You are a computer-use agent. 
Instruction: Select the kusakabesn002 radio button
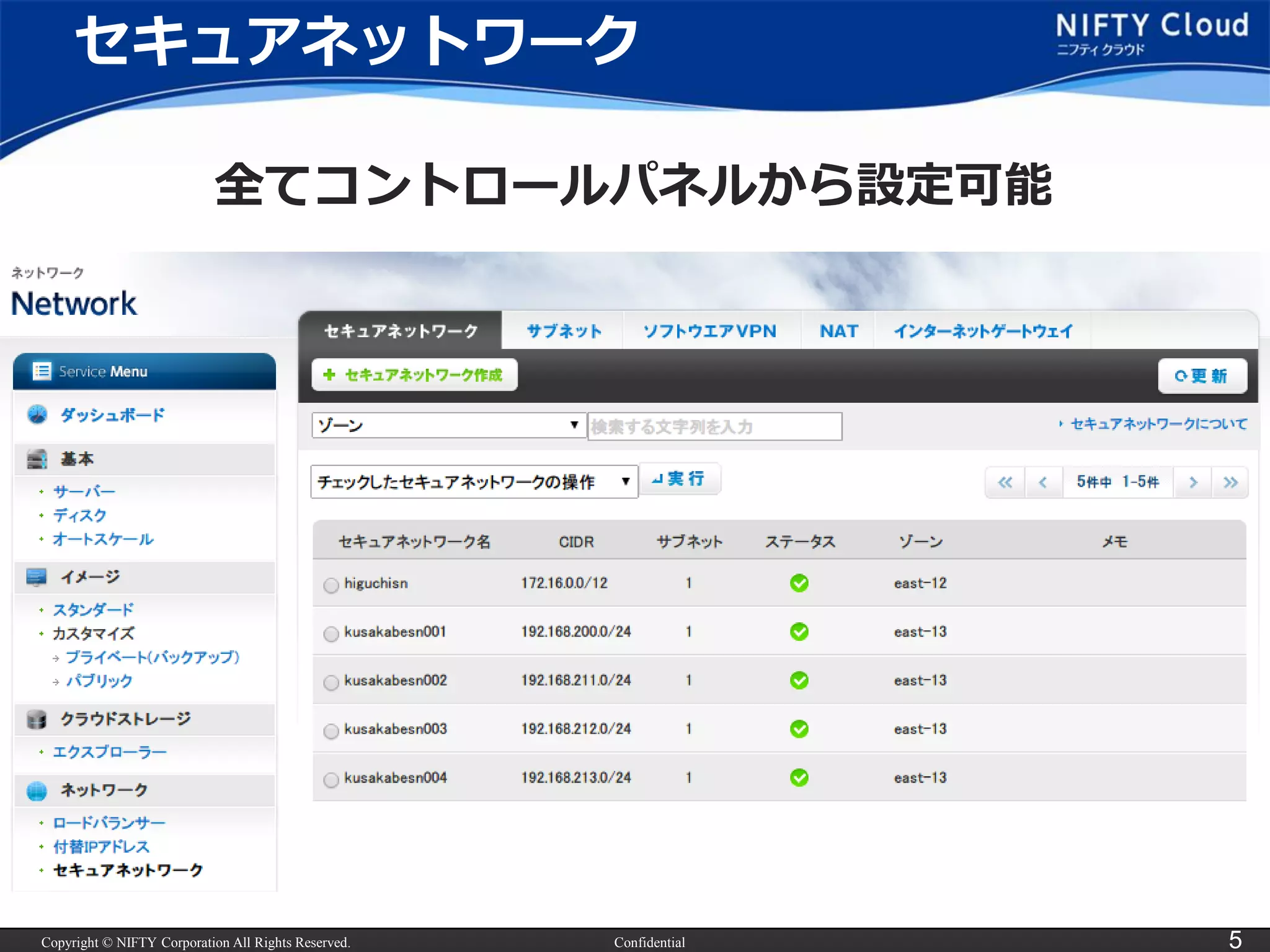pos(331,682)
